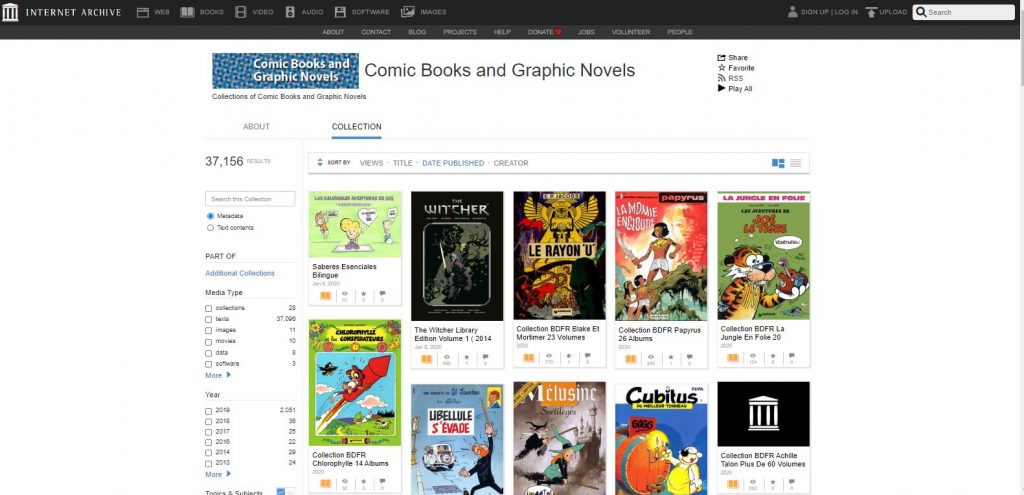Open Le Rayon U cover thumbnail
Screen dimensions: 1024x495
coord(559,255)
